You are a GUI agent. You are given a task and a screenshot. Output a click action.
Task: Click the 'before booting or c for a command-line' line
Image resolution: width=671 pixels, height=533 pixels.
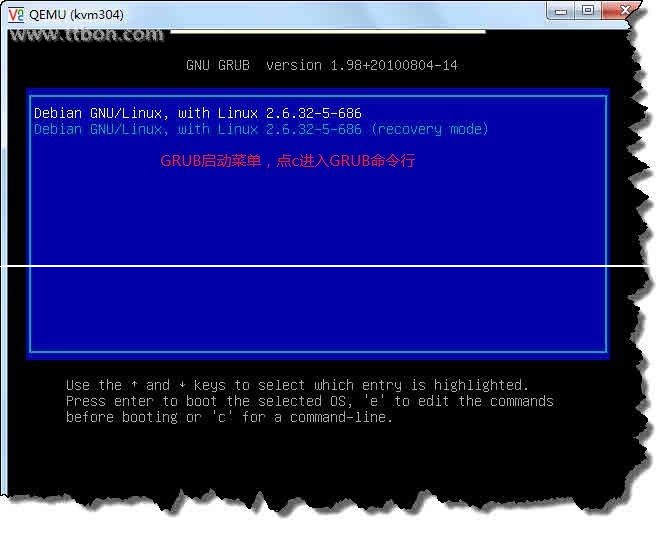point(229,417)
